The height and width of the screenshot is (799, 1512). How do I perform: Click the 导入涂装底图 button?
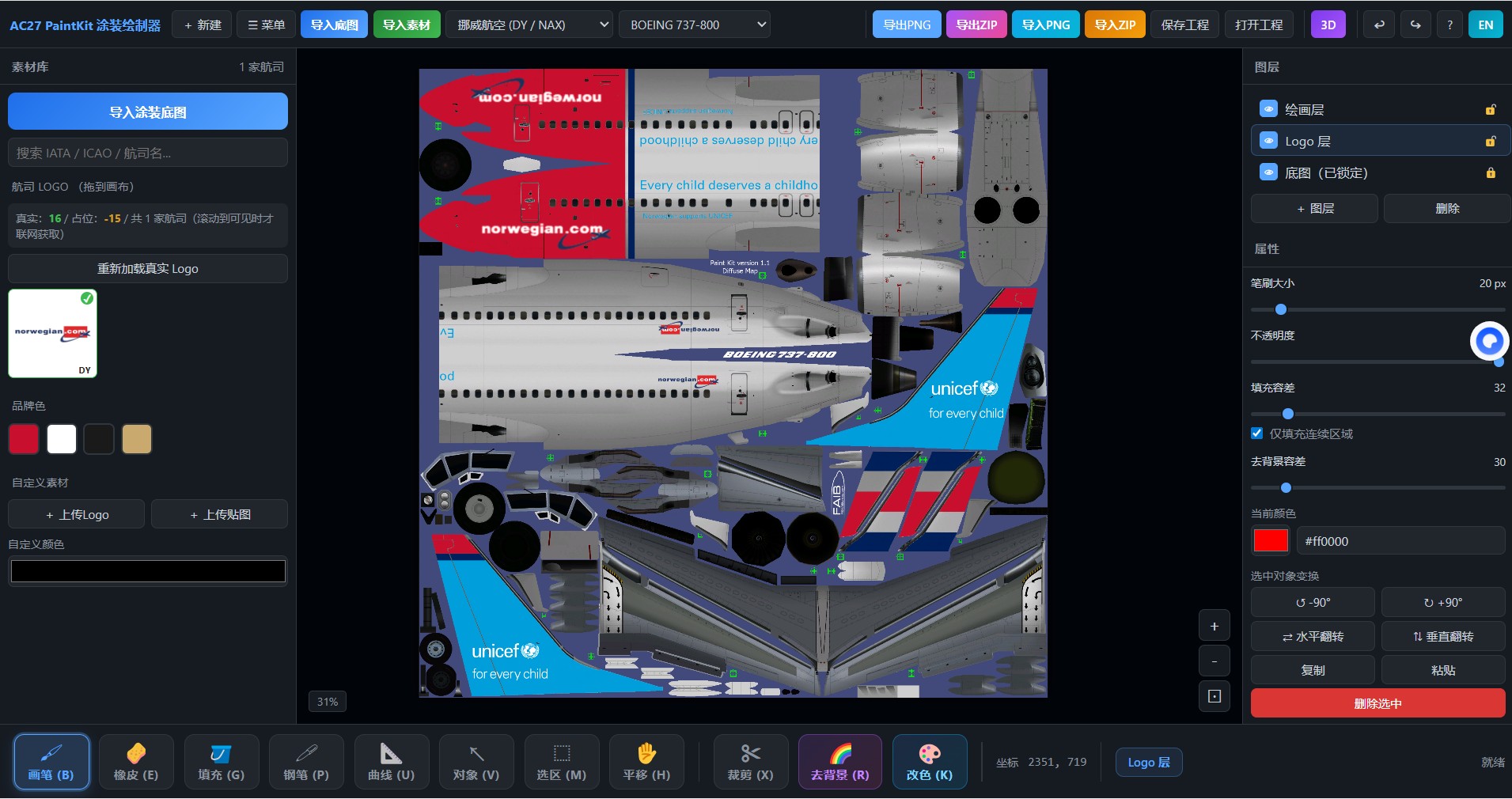(x=148, y=112)
